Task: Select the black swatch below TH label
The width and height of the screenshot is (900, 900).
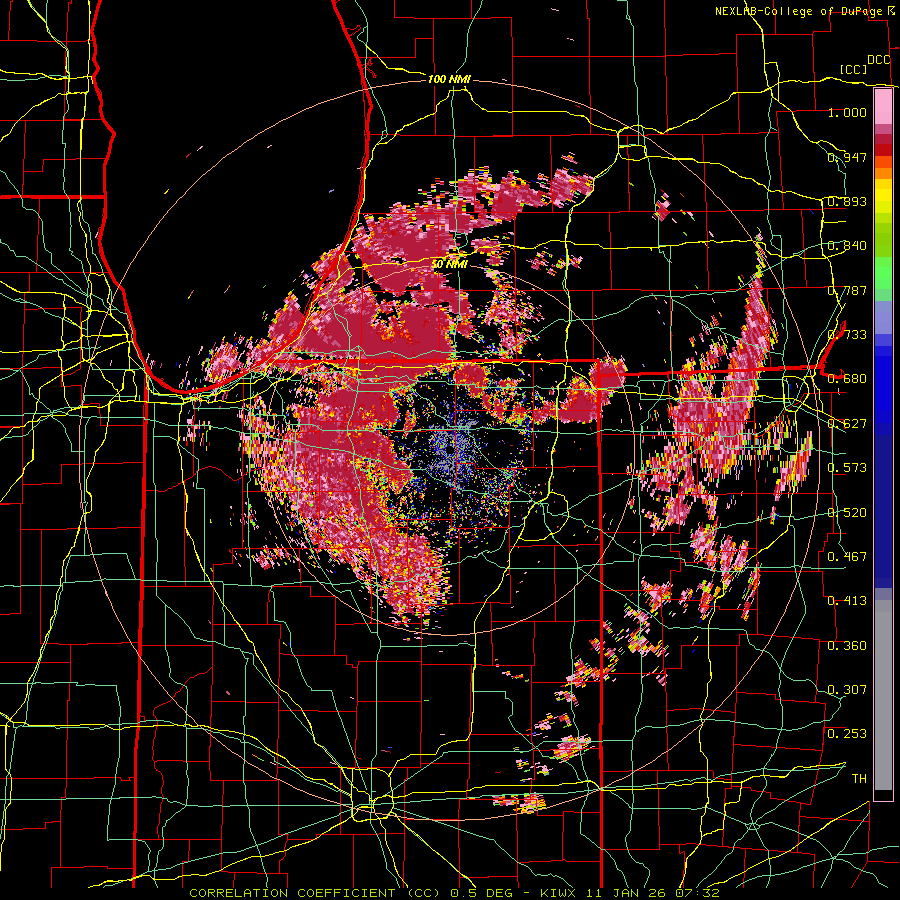Action: click(883, 795)
